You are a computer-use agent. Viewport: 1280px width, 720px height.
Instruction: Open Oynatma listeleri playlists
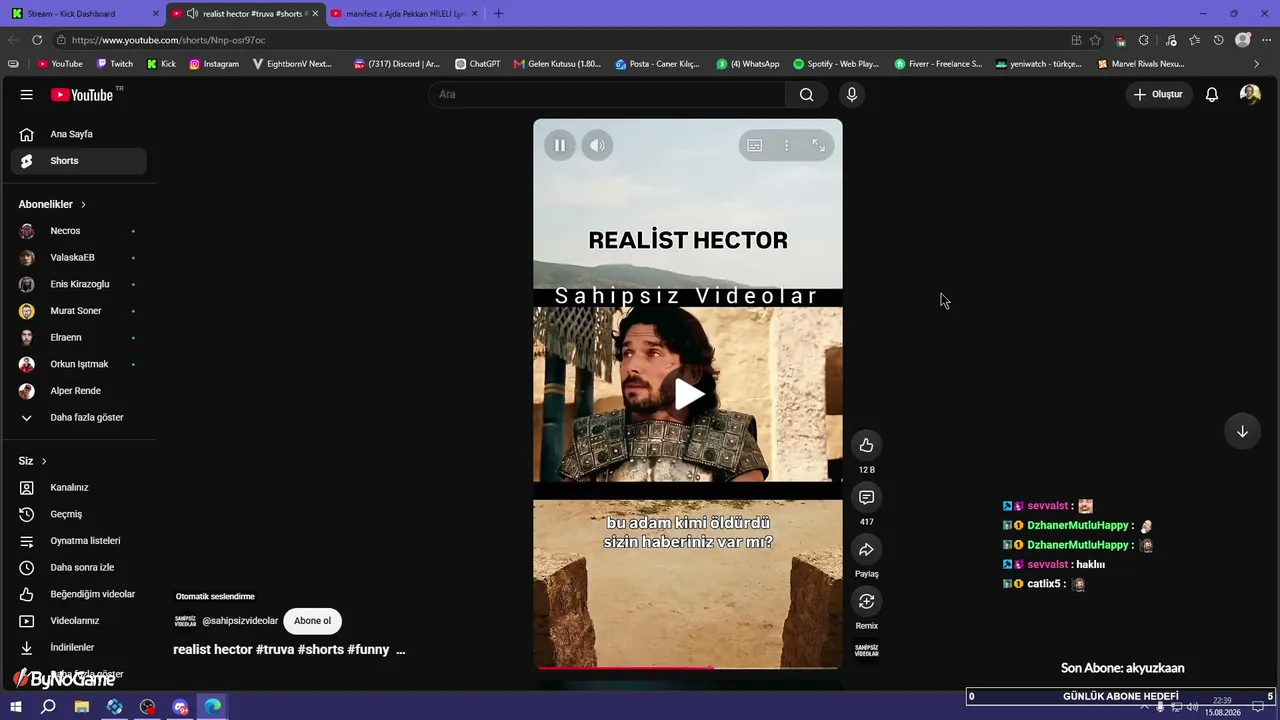79,541
